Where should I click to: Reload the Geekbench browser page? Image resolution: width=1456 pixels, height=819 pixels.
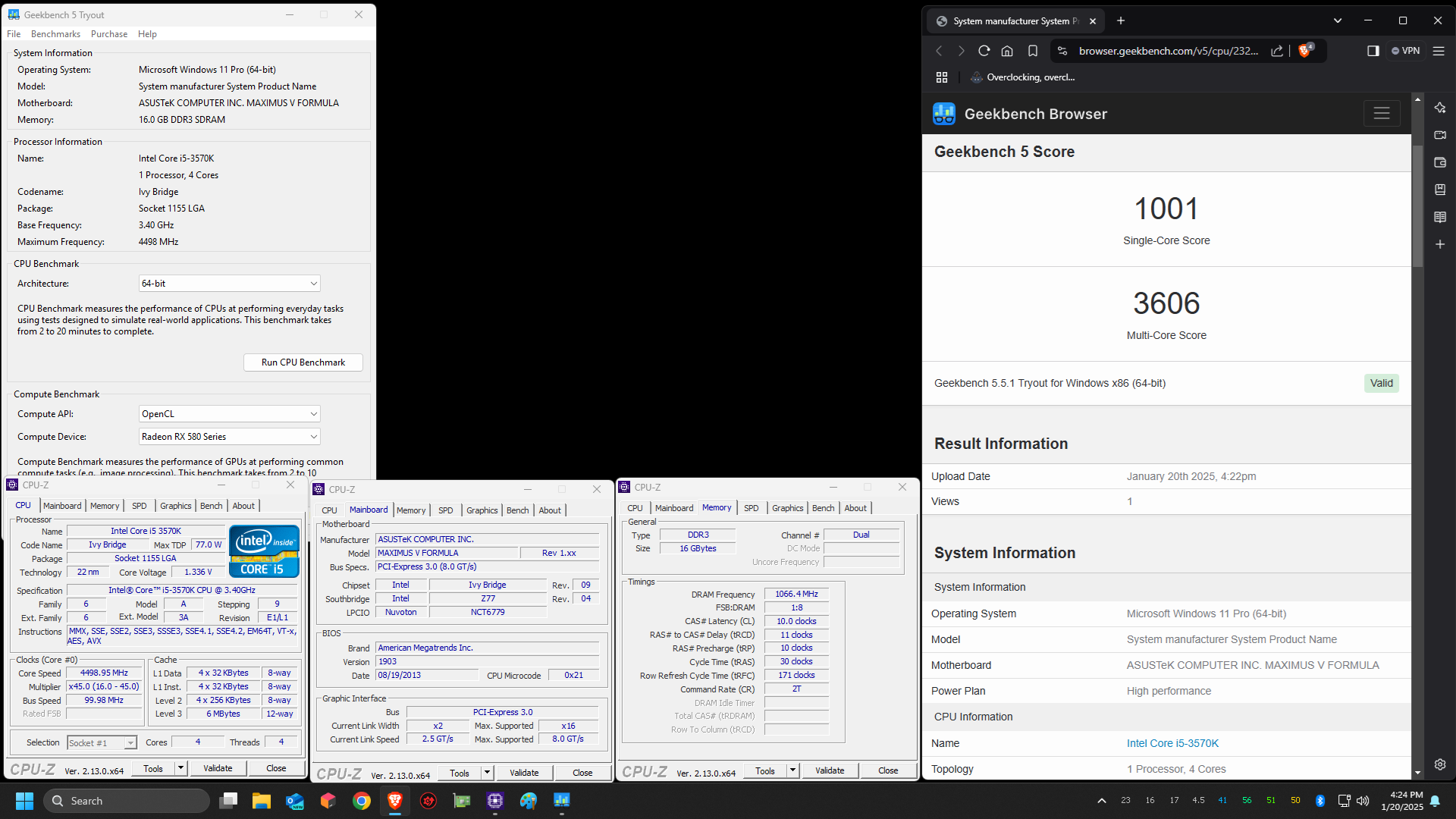pyautogui.click(x=984, y=51)
